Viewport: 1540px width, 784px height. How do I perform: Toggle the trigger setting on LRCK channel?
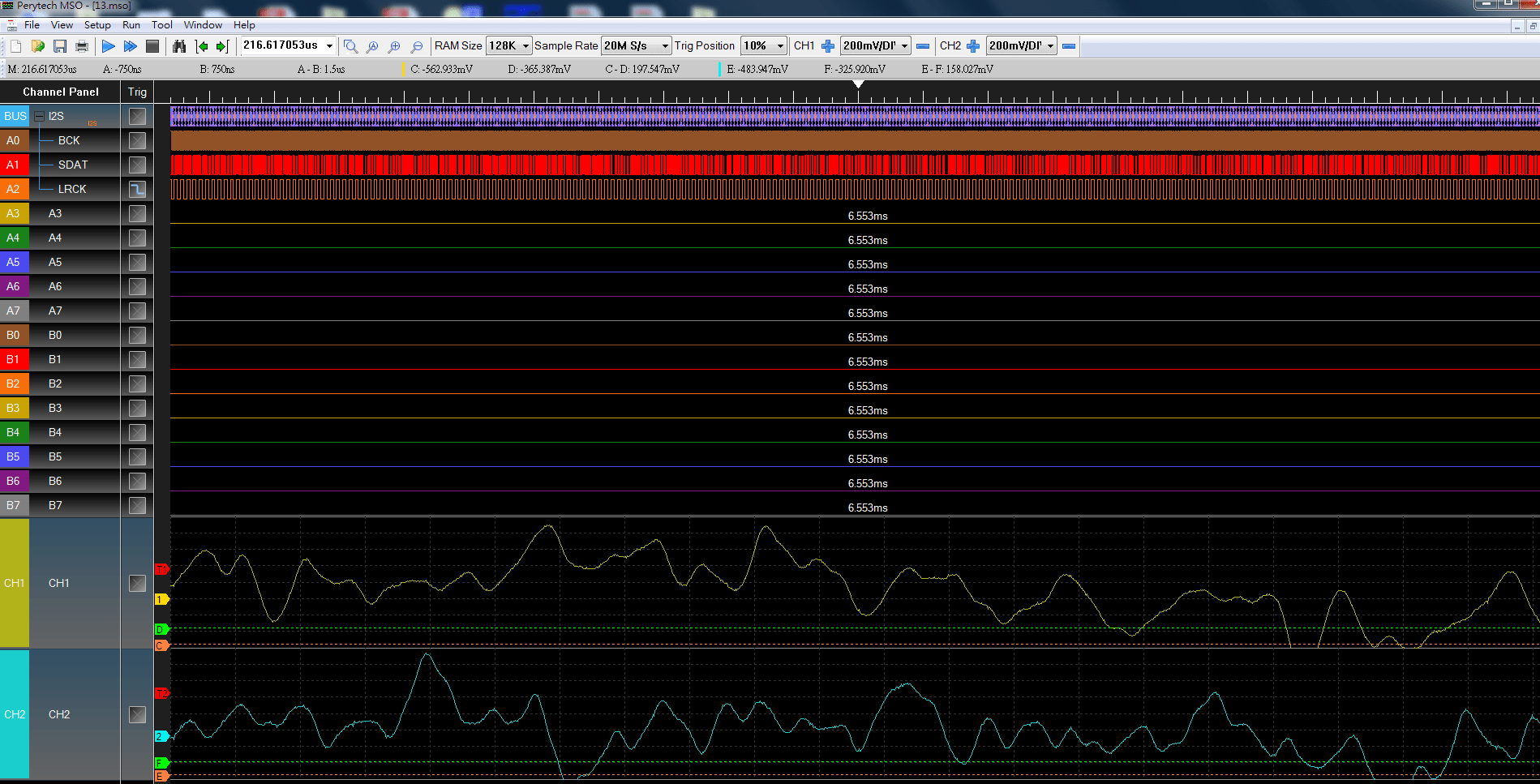coord(136,188)
